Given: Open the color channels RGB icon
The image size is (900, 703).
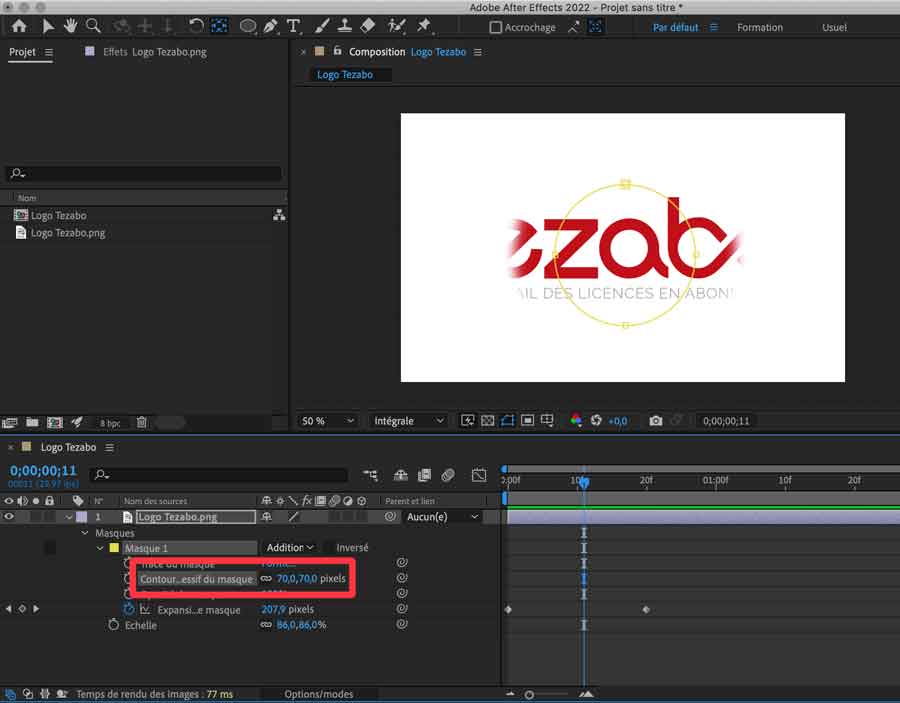Looking at the screenshot, I should click(x=576, y=421).
